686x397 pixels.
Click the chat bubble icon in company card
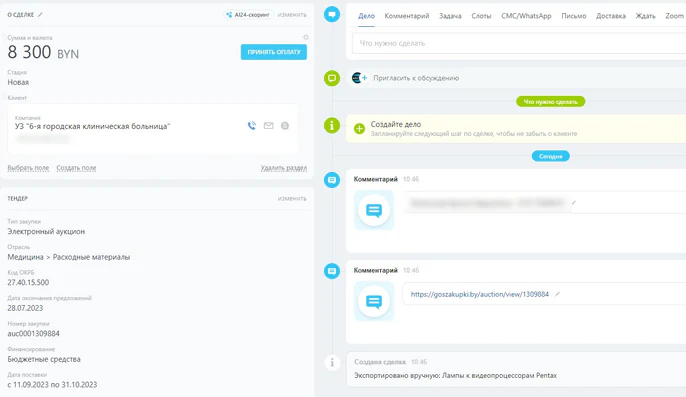point(285,126)
